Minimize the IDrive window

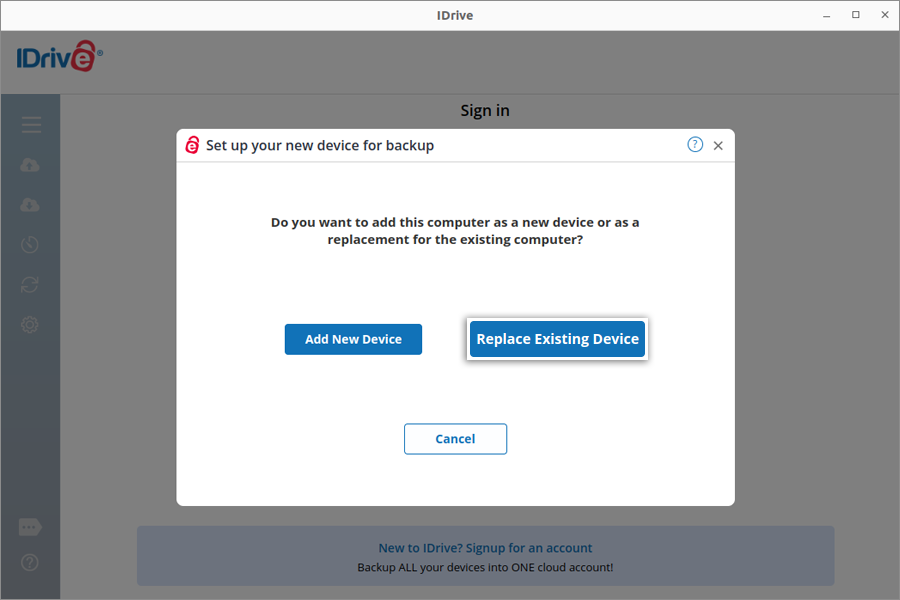click(x=826, y=15)
